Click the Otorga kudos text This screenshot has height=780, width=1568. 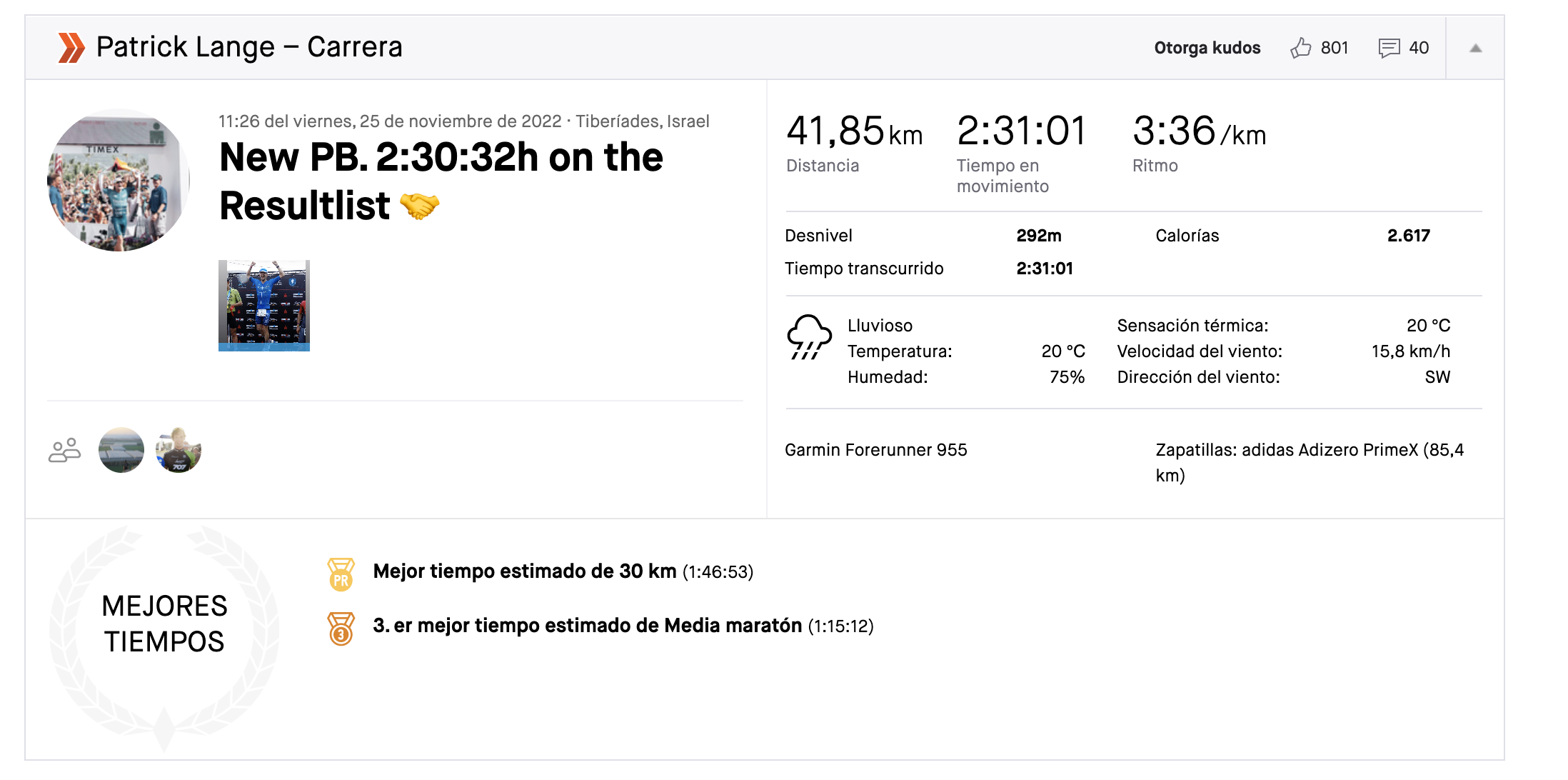tap(1207, 48)
